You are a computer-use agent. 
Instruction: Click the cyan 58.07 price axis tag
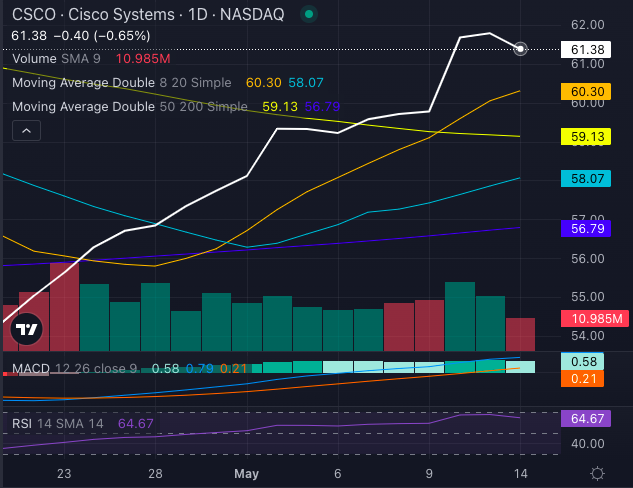click(x=586, y=178)
